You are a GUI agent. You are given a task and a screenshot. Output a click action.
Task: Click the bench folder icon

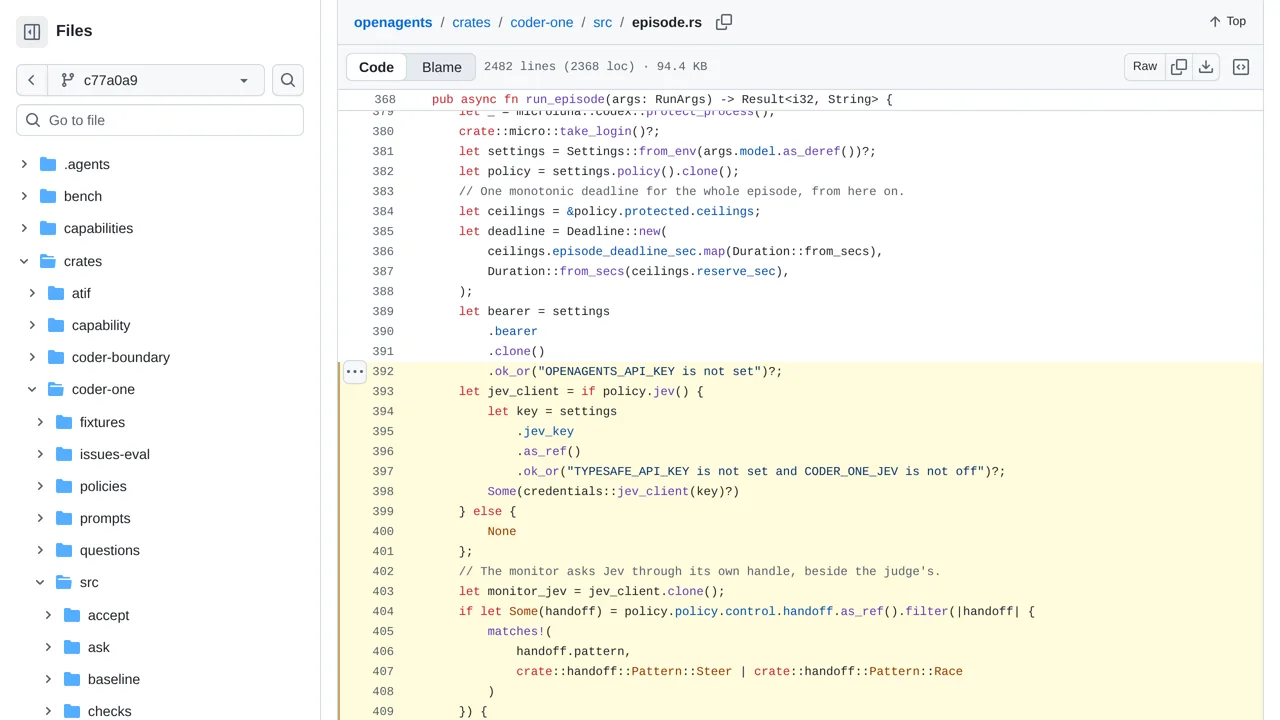[x=48, y=196]
